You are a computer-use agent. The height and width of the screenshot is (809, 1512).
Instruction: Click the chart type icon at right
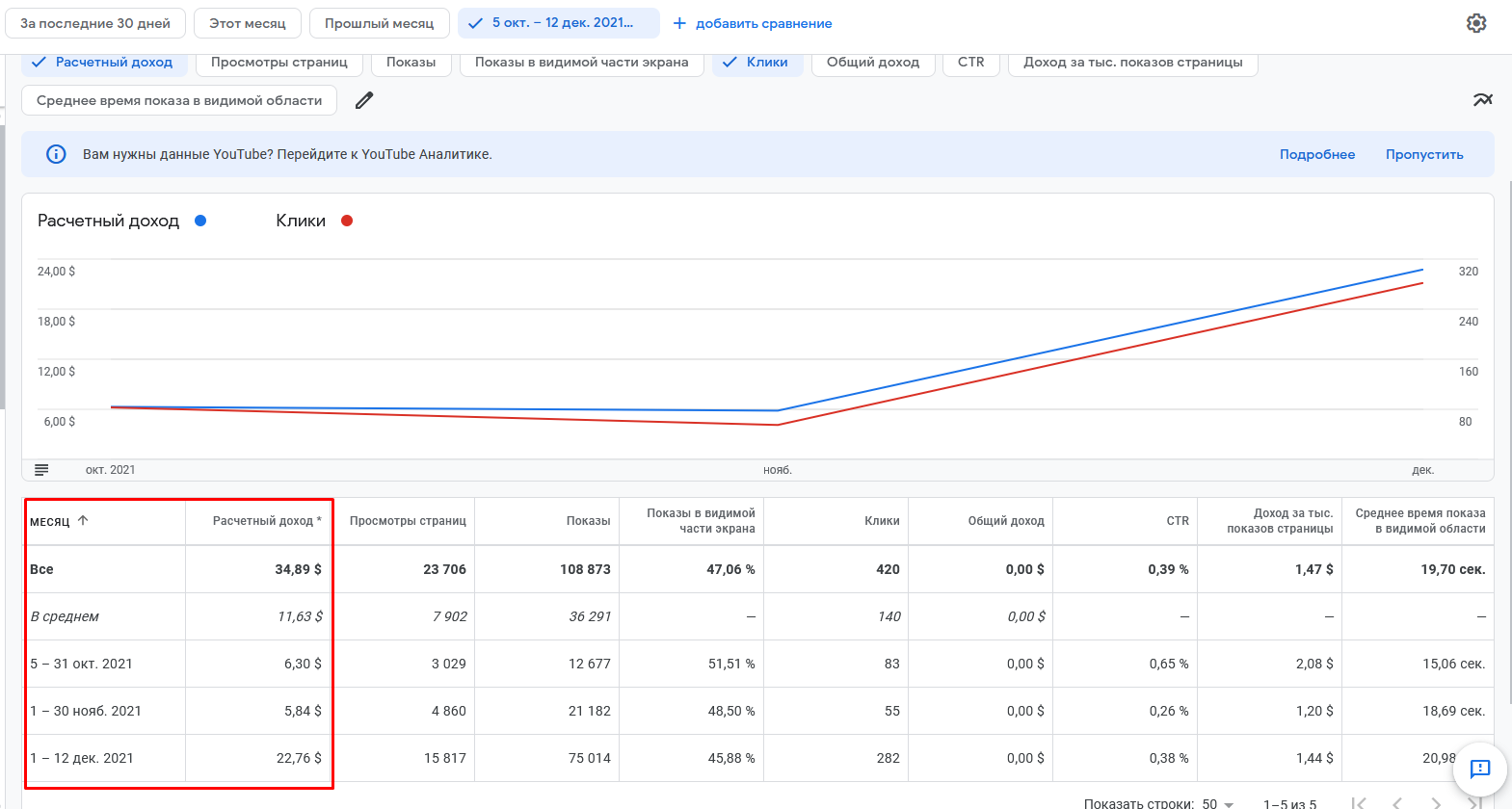tap(1482, 100)
